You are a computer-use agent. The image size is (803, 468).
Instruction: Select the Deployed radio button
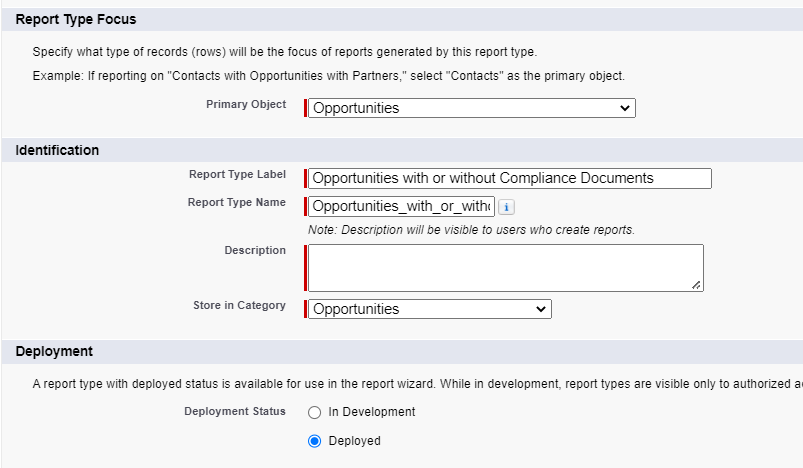[x=315, y=441]
